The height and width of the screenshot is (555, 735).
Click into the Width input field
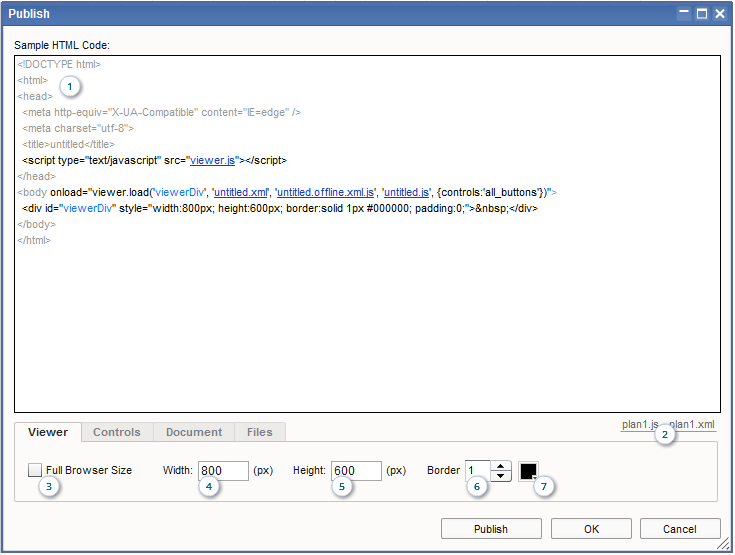(223, 471)
